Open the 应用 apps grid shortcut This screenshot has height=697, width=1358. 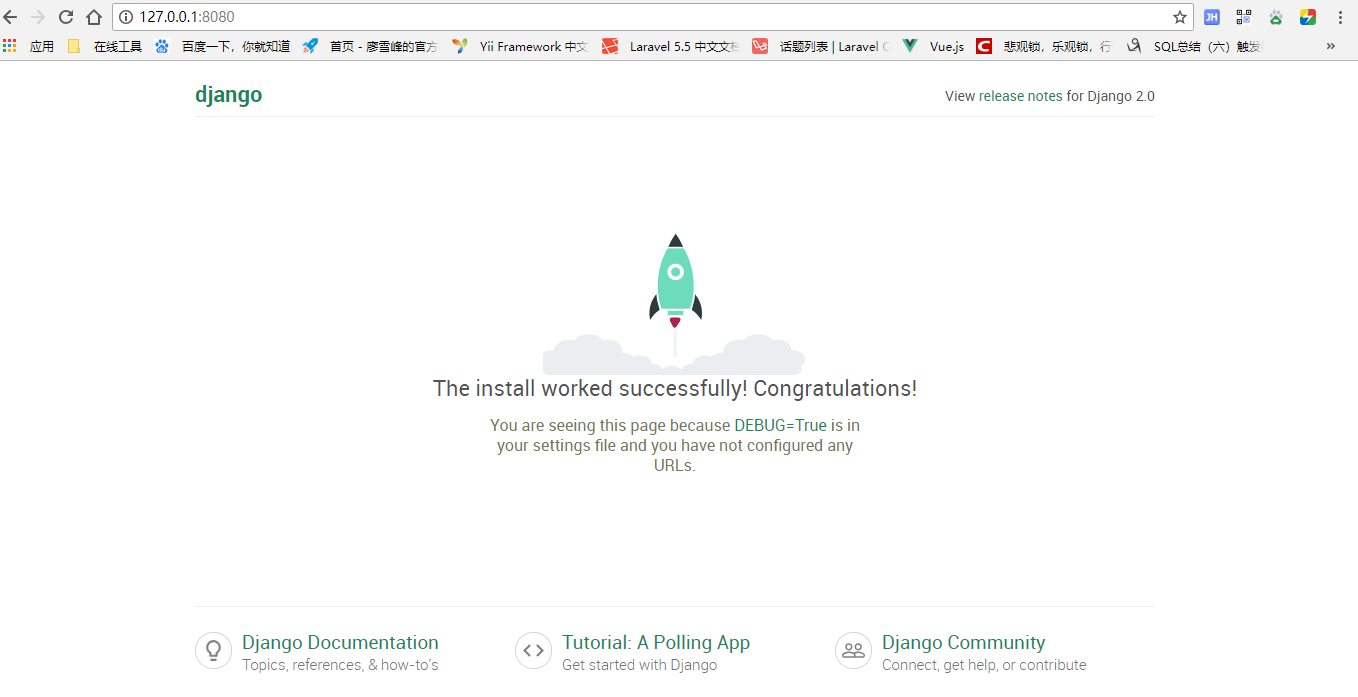coord(28,46)
